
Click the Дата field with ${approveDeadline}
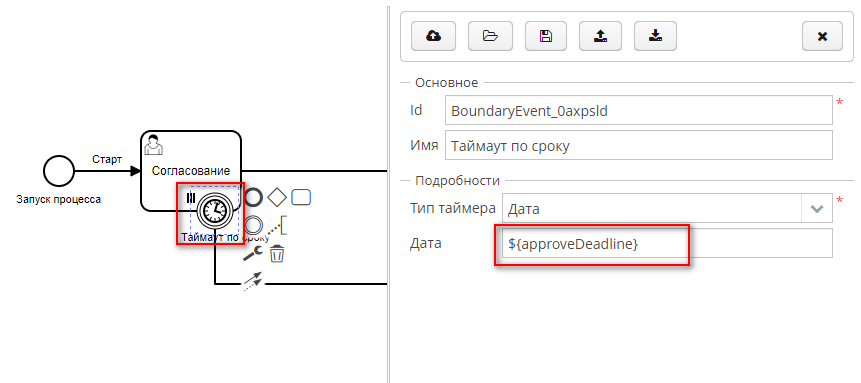click(x=667, y=243)
